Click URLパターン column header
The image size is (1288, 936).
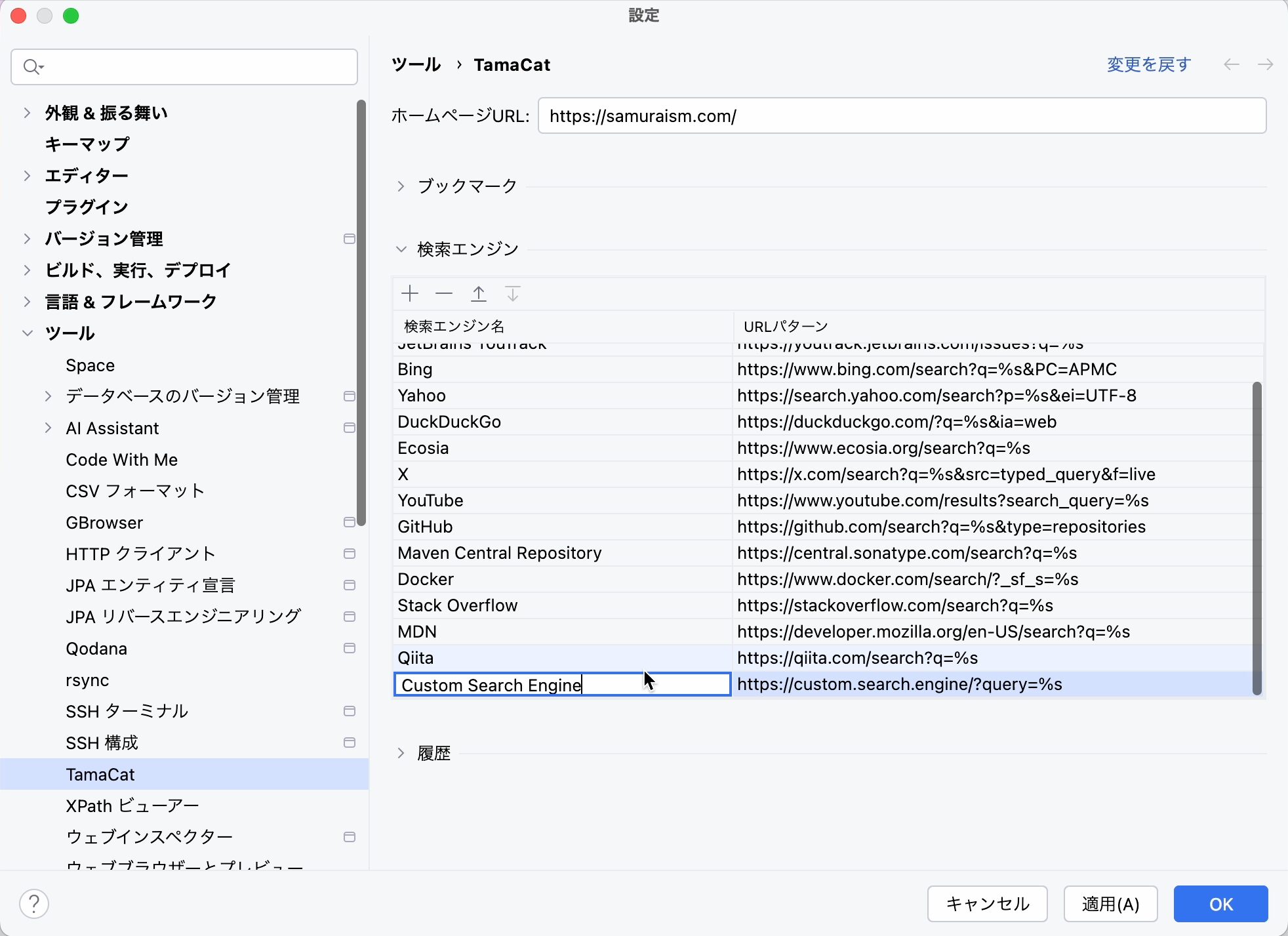pos(998,326)
